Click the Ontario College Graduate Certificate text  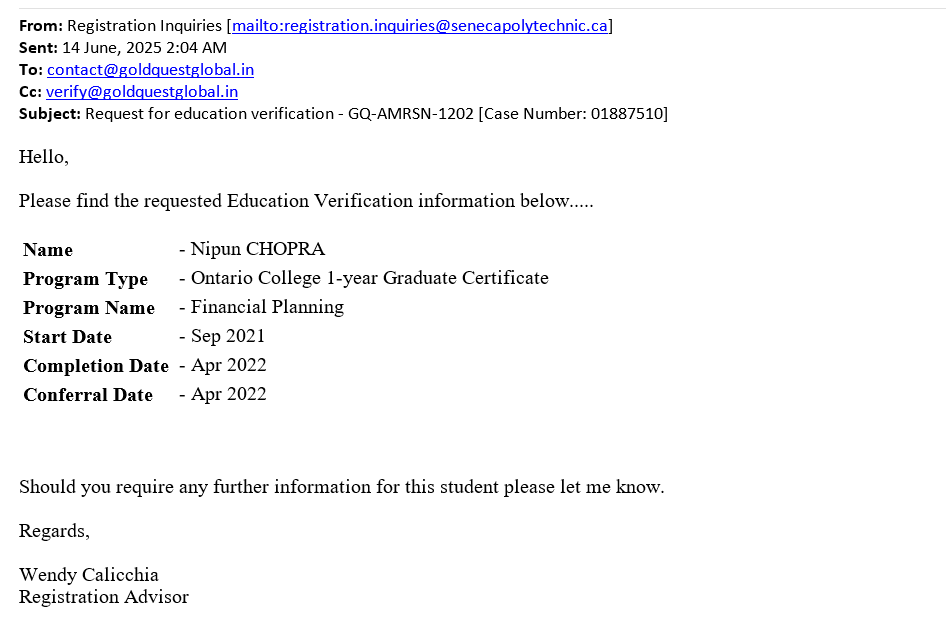click(370, 278)
